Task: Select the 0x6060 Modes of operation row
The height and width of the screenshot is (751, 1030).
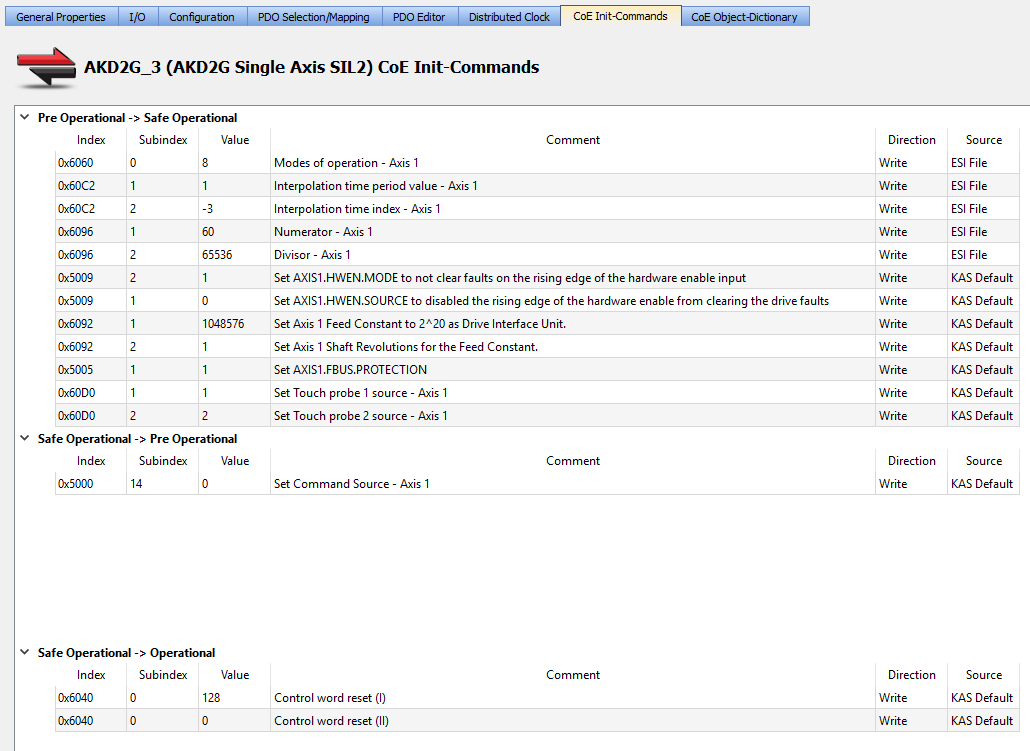Action: tap(537, 162)
